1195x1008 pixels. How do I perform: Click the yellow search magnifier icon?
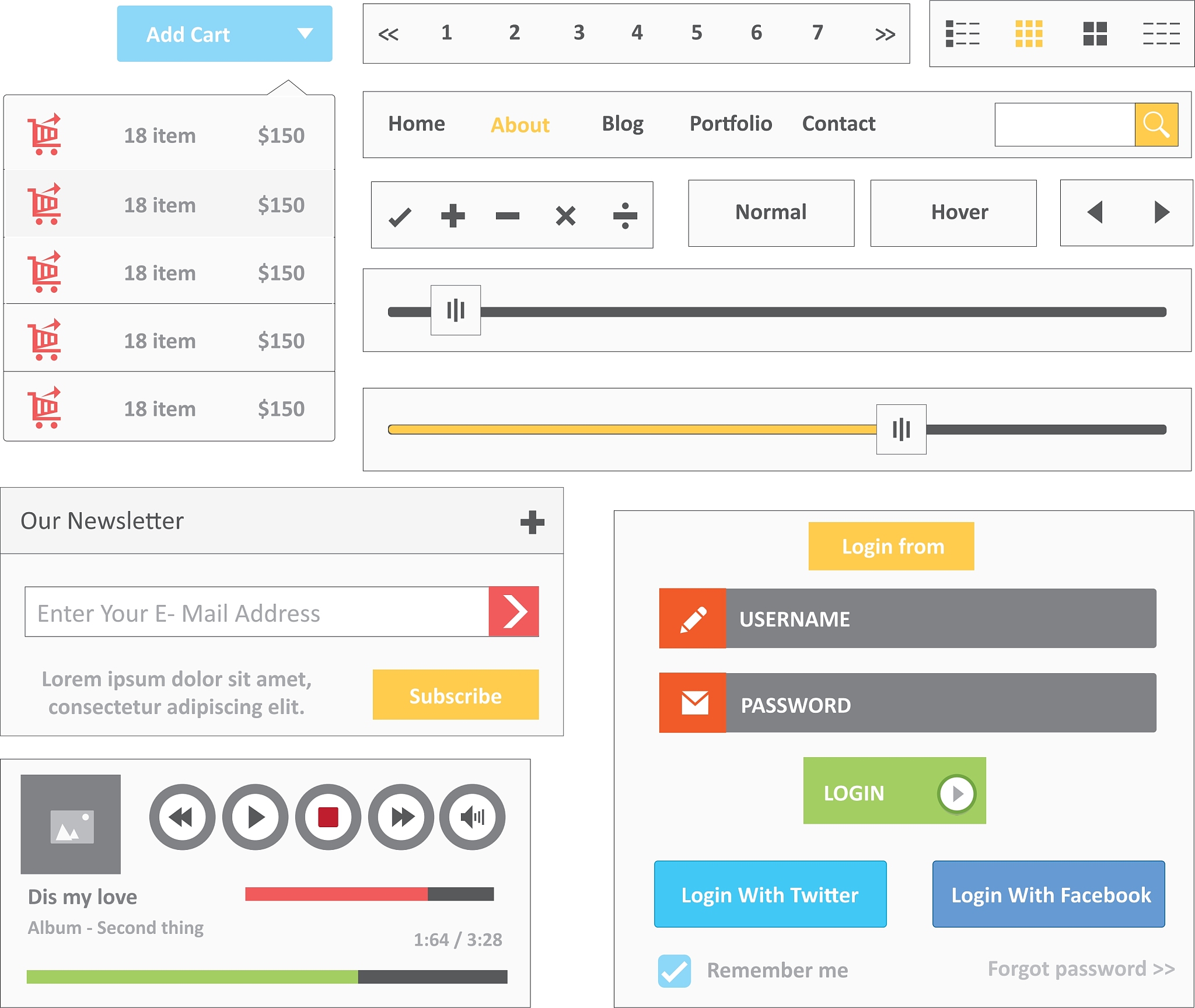pyautogui.click(x=1156, y=124)
